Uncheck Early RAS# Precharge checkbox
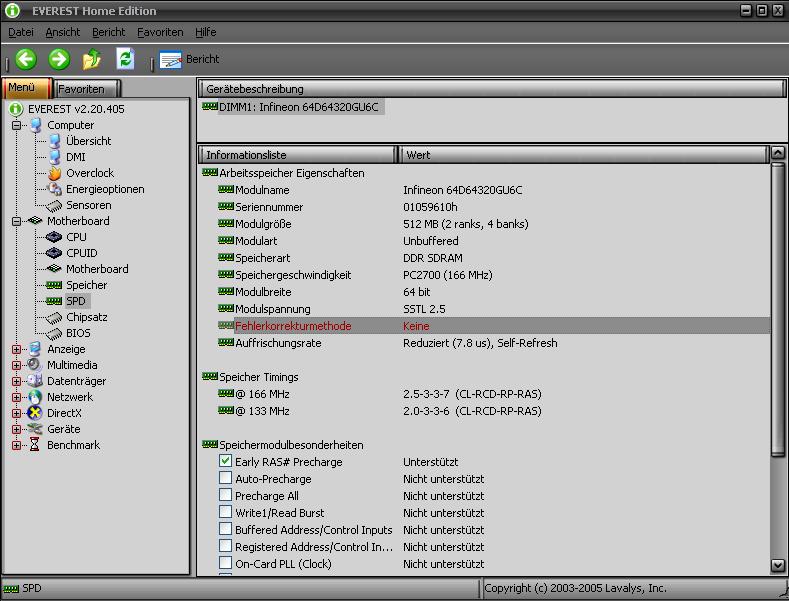This screenshot has width=789, height=601. [x=225, y=461]
